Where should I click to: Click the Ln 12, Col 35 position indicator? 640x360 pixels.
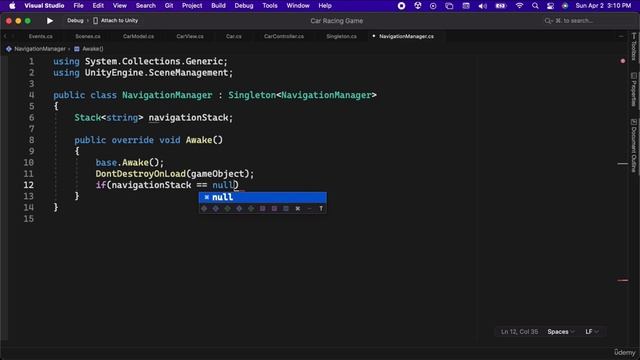(x=519, y=332)
